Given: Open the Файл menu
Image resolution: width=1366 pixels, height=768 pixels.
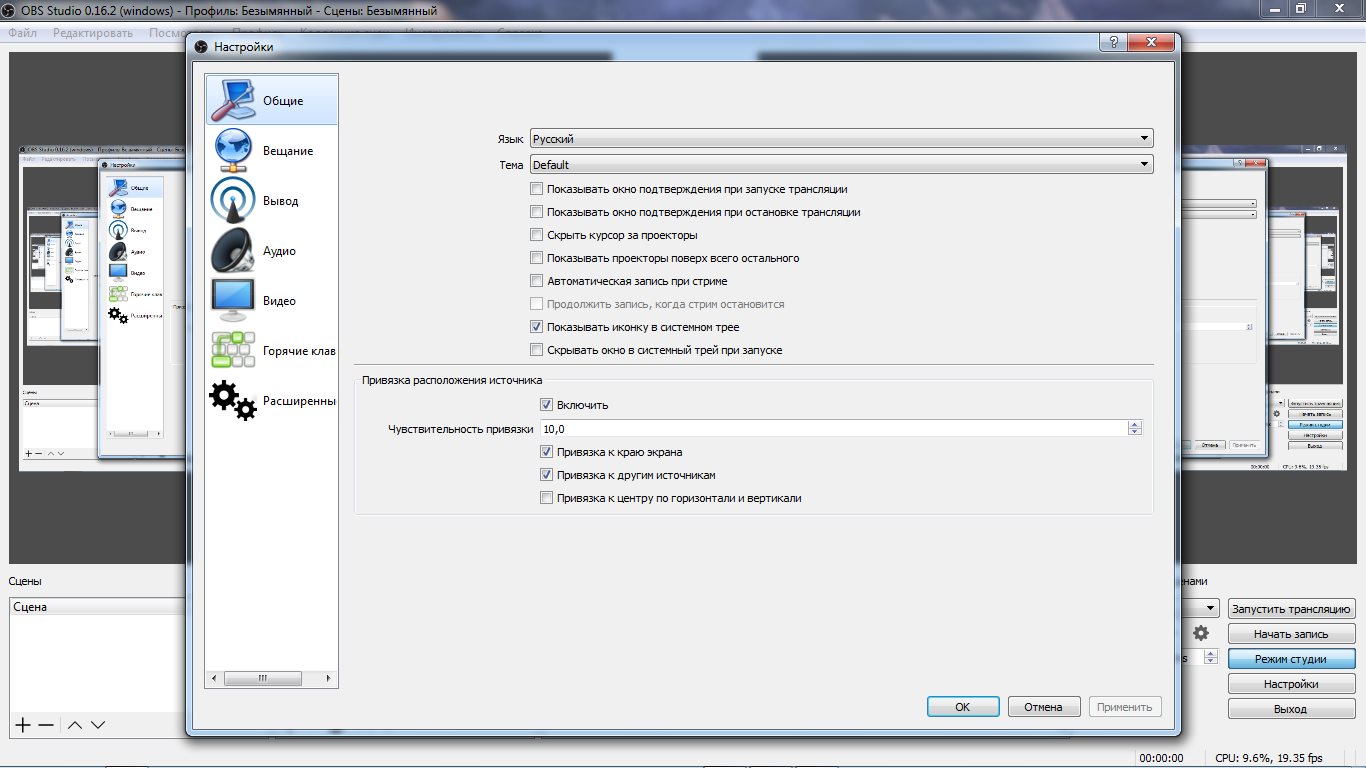Looking at the screenshot, I should tap(22, 32).
